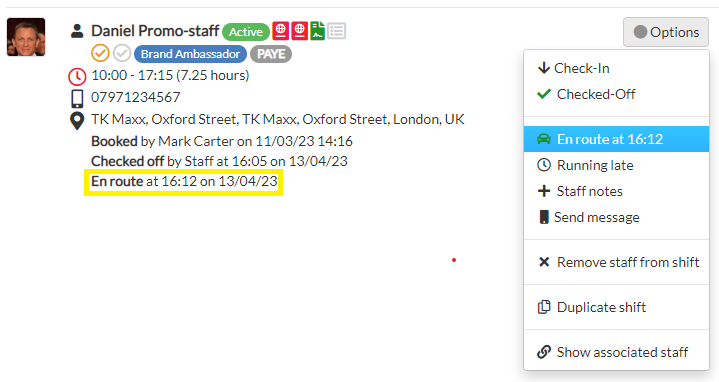Image resolution: width=719 pixels, height=382 pixels.
Task: Click the grey list icon beside documents
Action: [337, 31]
